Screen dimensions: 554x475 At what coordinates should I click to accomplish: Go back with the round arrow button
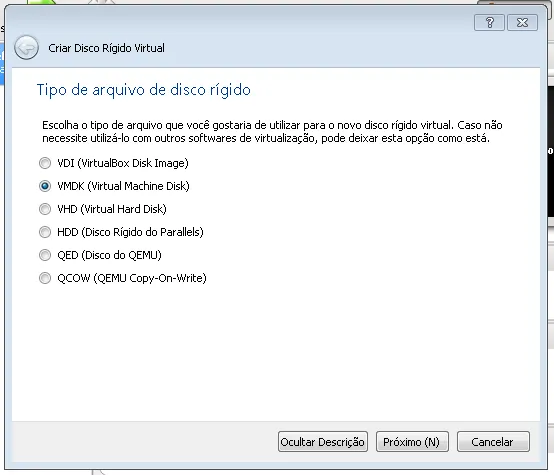tap(26, 48)
